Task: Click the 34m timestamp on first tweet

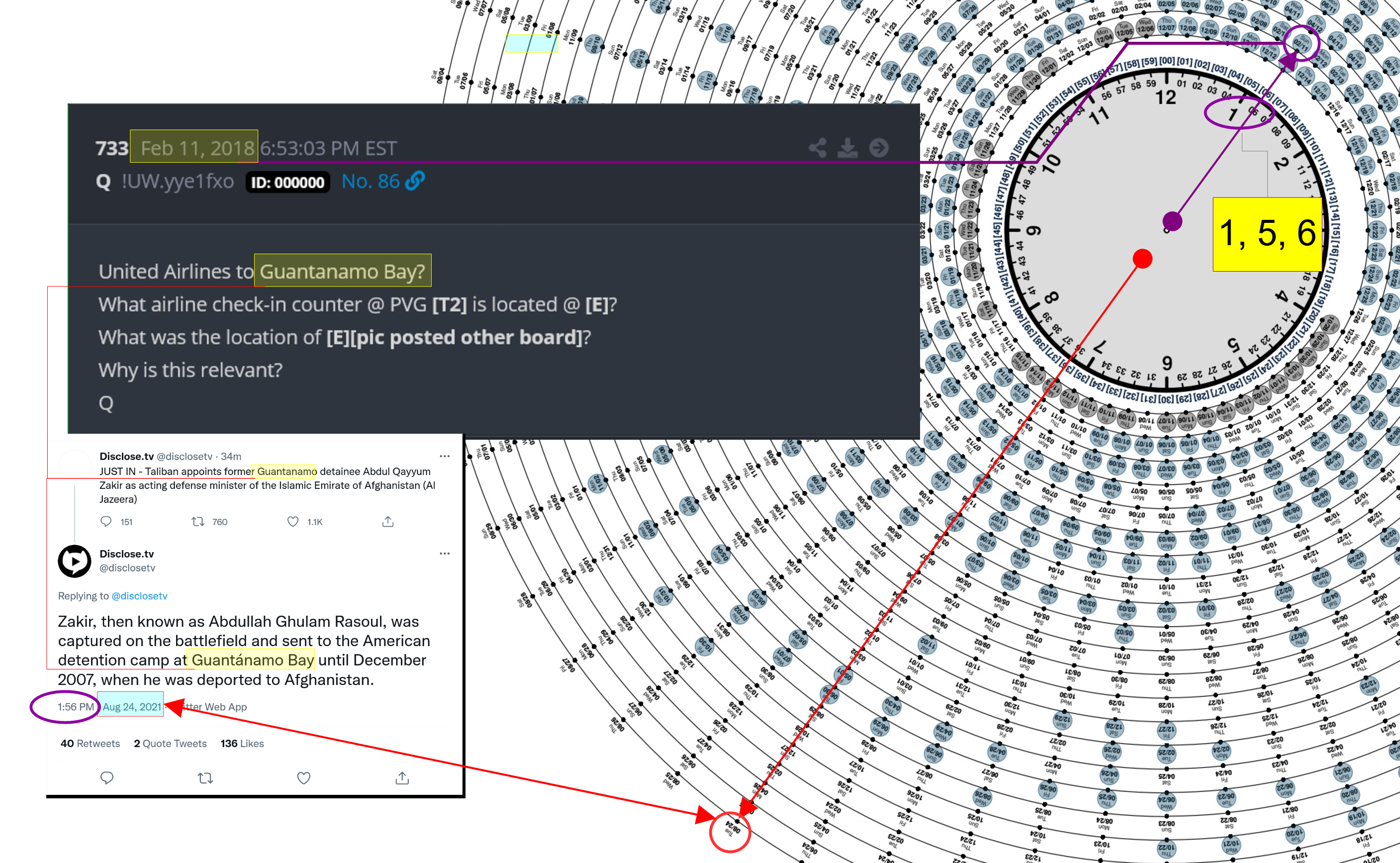Action: click(231, 456)
